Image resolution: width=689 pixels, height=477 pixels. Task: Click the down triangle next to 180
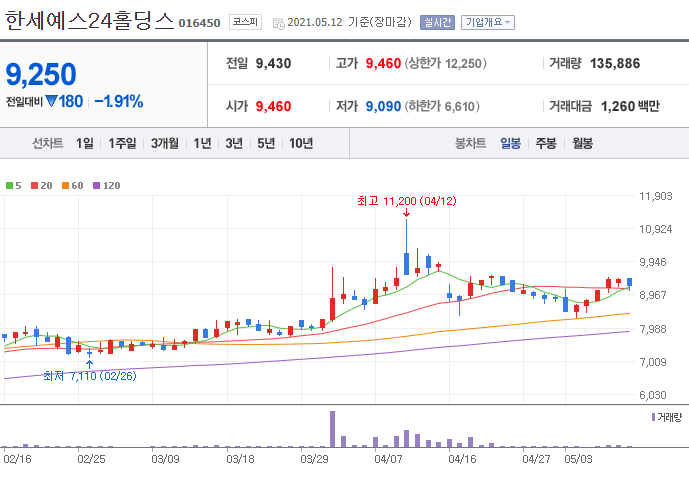pos(51,101)
